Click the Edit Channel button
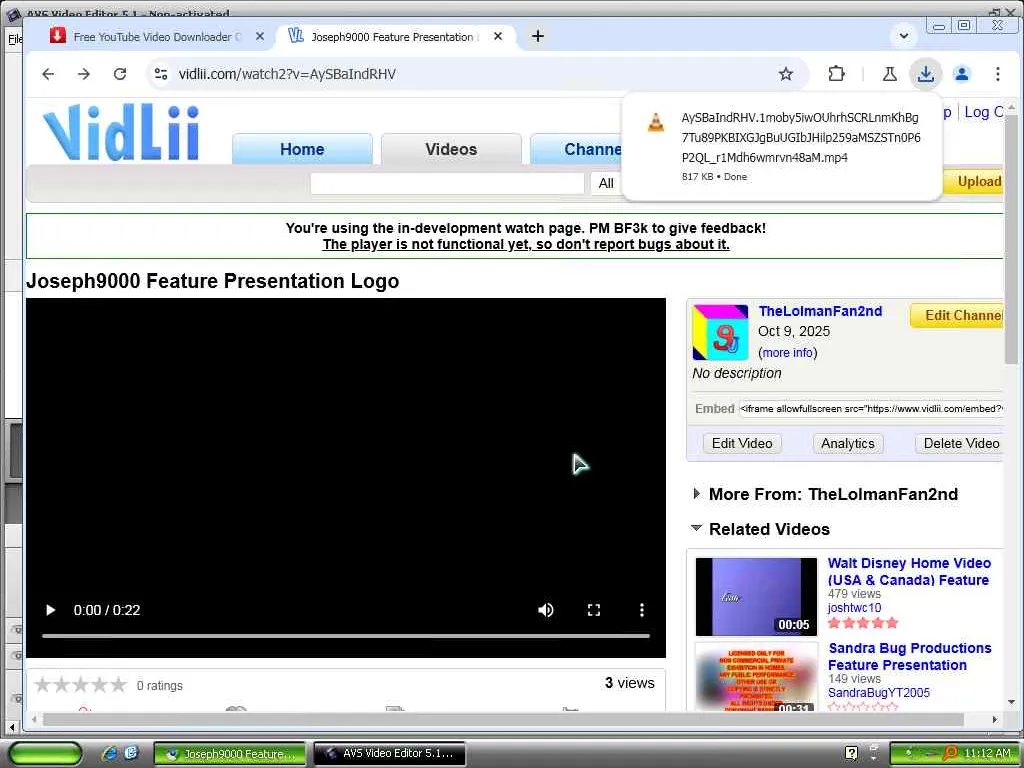The image size is (1024, 768). [x=957, y=315]
